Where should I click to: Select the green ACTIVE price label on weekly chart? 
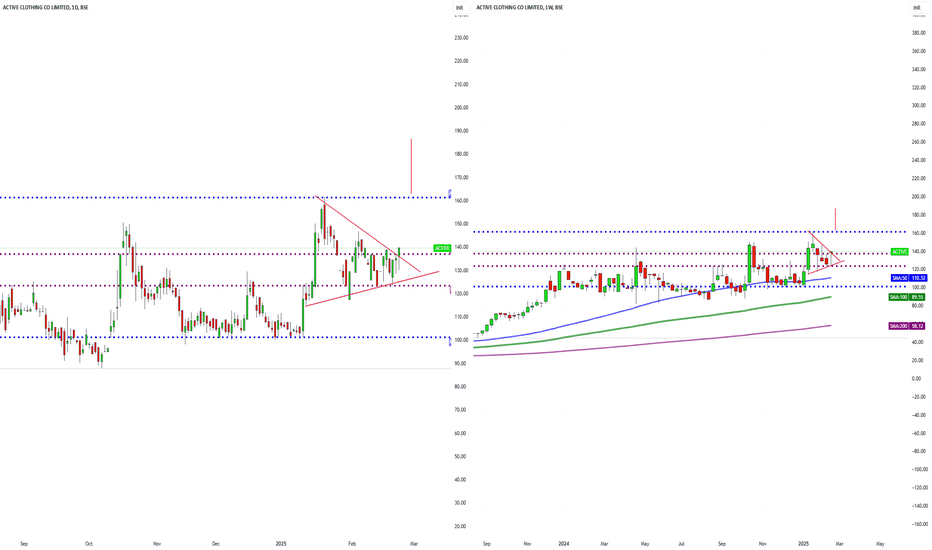[899, 252]
